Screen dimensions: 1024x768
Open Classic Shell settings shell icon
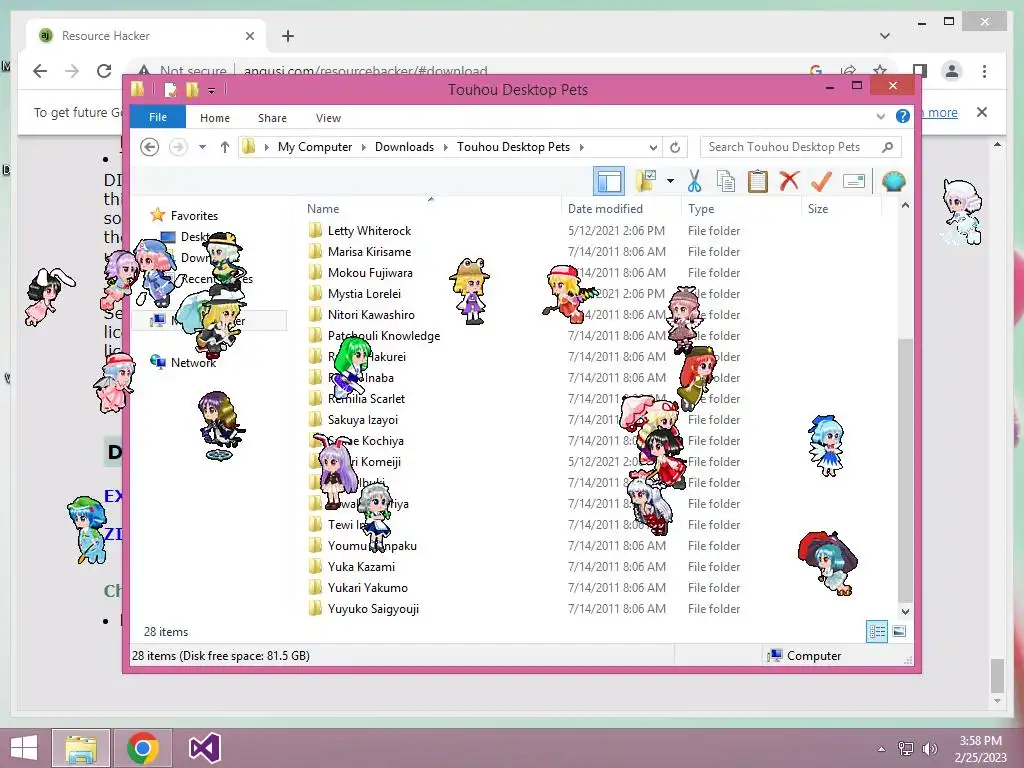click(893, 181)
